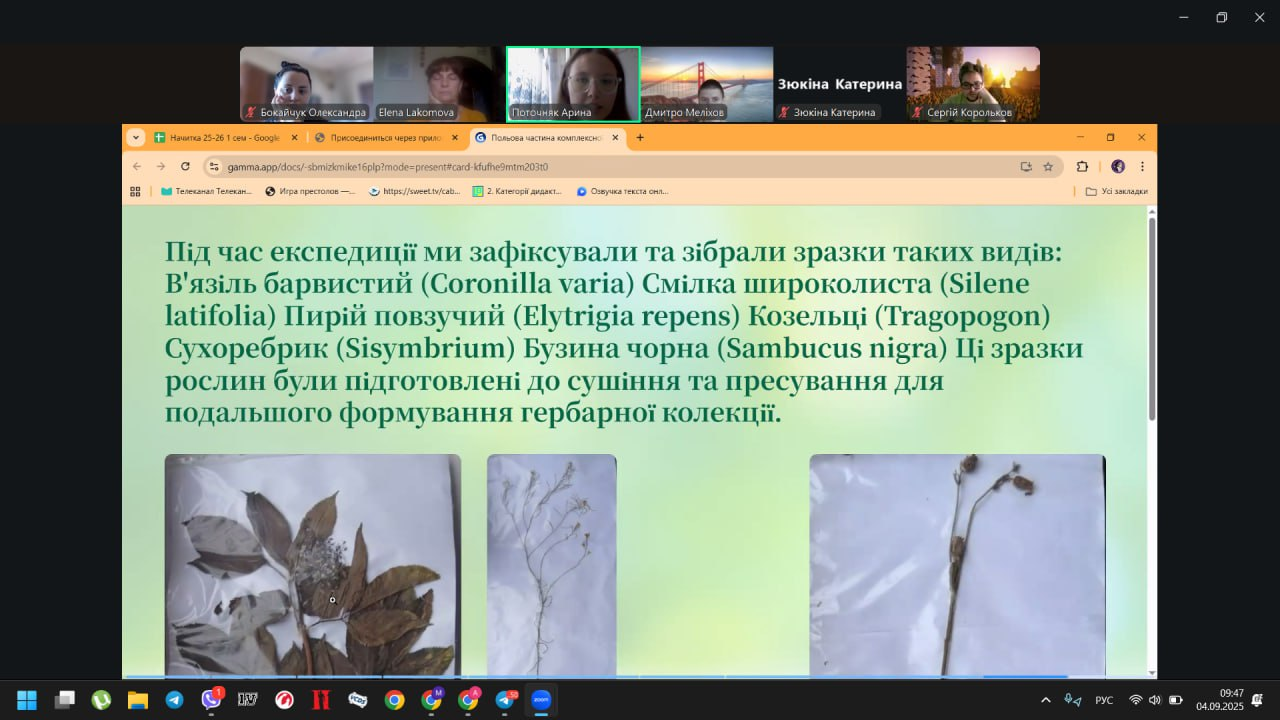The image size is (1280, 720).
Task: Open the Apps grid in bookmarks bar
Action: coord(135,191)
